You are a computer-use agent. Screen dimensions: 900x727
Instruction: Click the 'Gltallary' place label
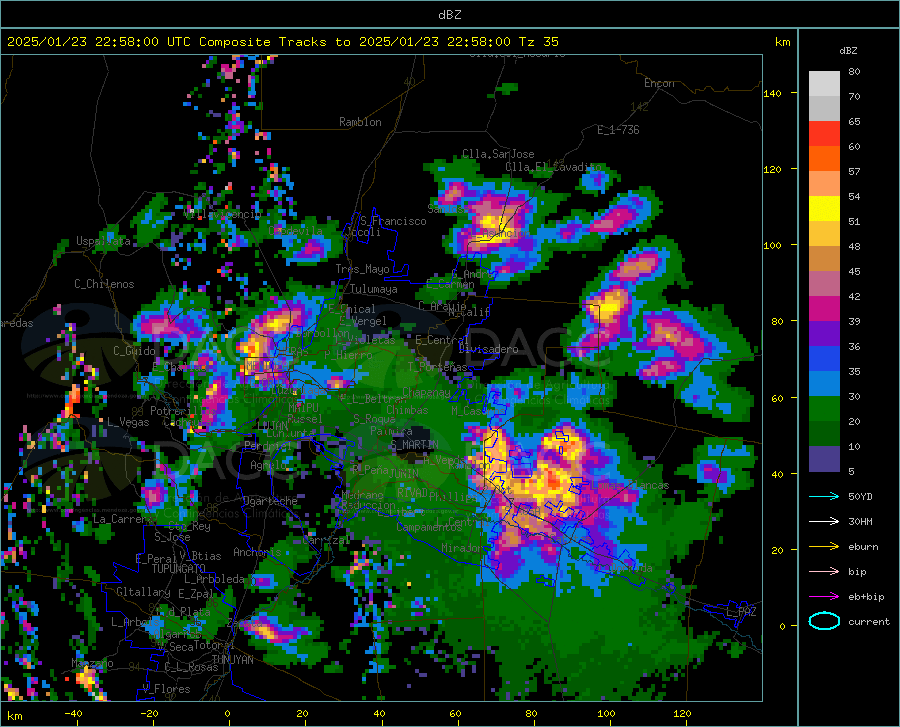tap(143, 592)
